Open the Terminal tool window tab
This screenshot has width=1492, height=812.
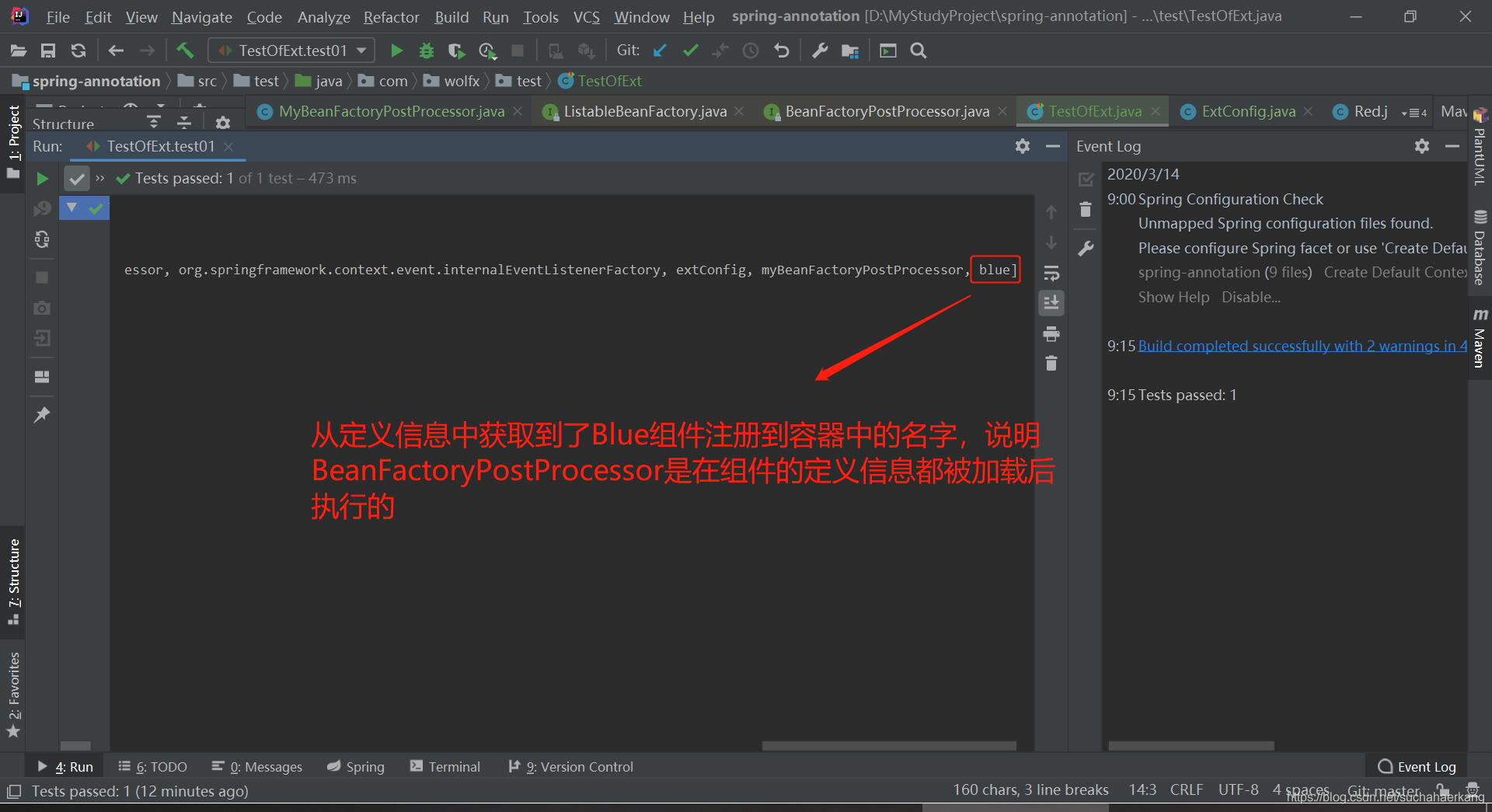point(444,767)
